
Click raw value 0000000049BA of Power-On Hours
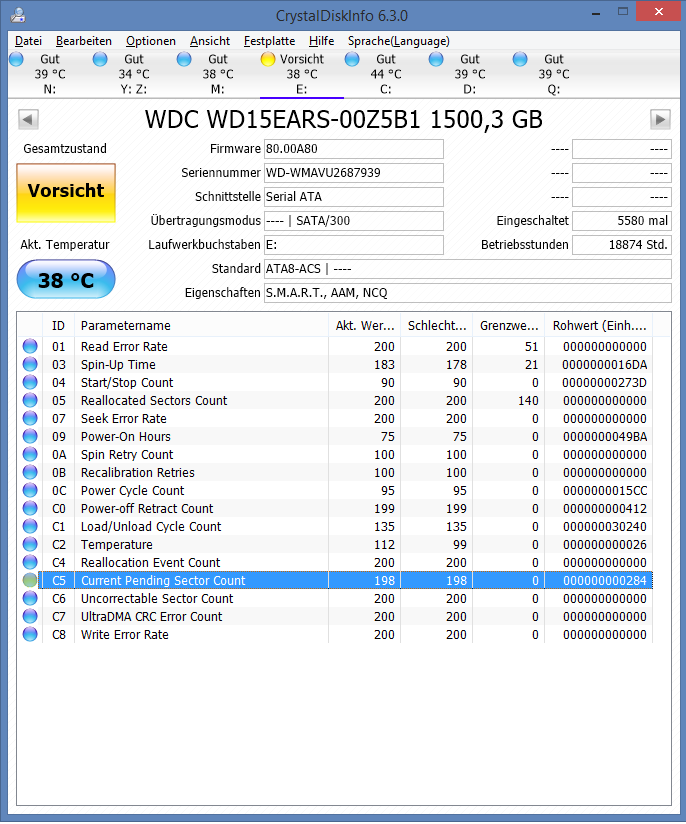coord(605,436)
